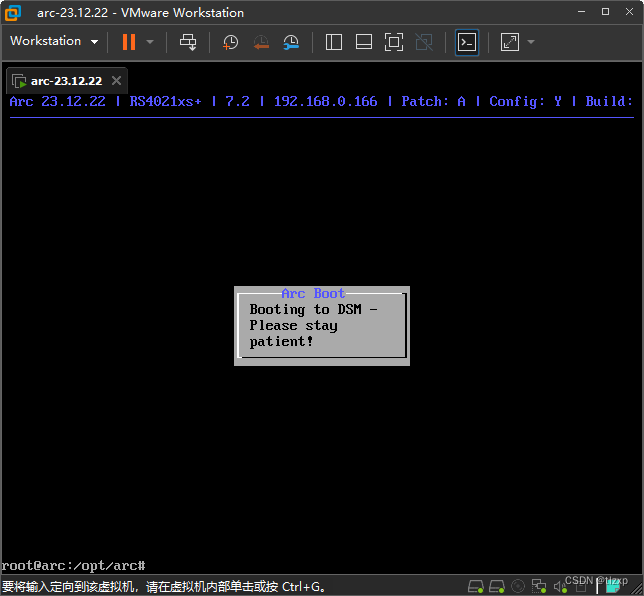The image size is (644, 596).
Task: Toggle the console view button
Action: (467, 42)
